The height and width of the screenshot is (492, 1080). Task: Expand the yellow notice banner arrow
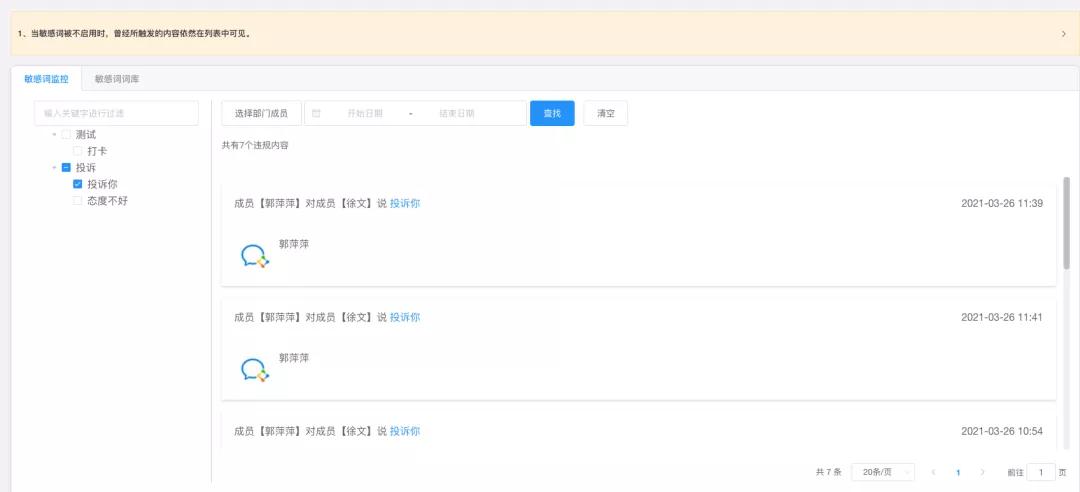(1063, 33)
